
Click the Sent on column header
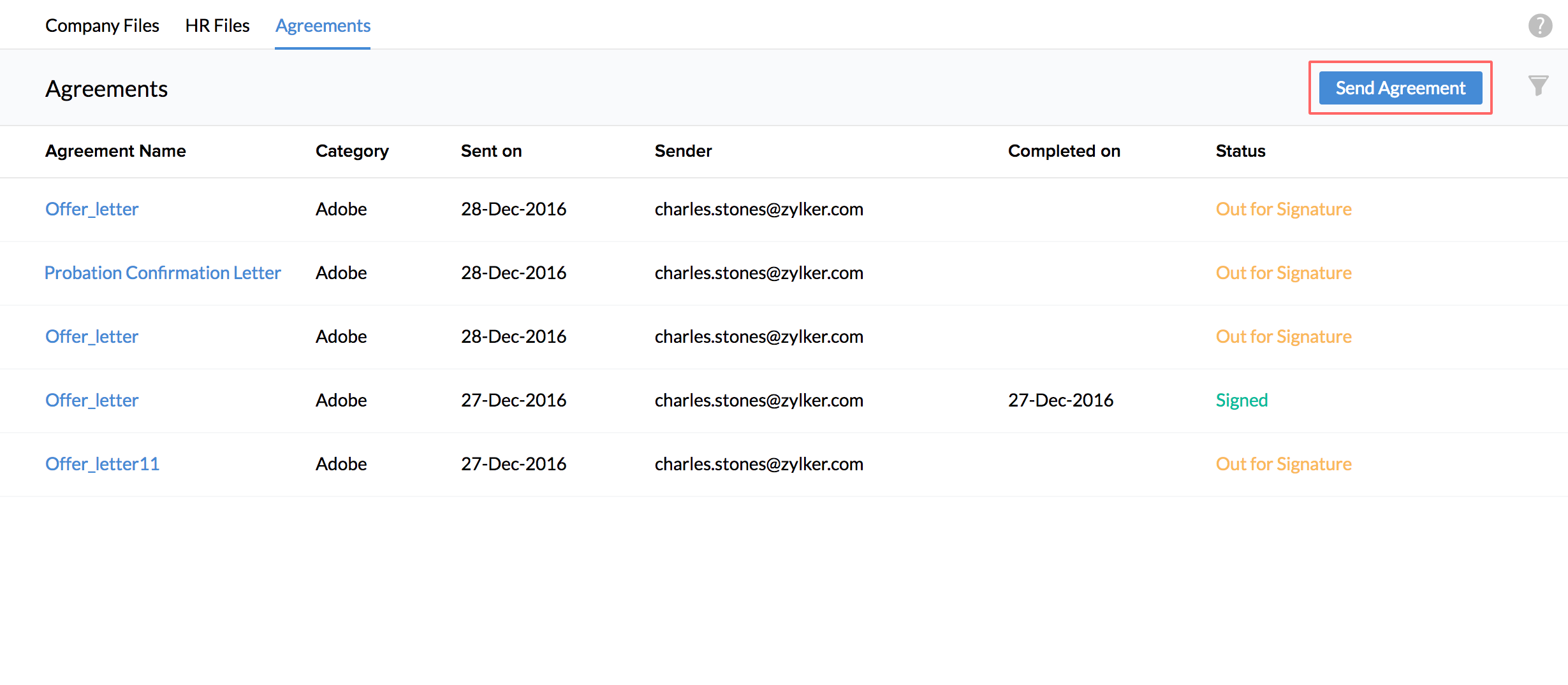[491, 151]
